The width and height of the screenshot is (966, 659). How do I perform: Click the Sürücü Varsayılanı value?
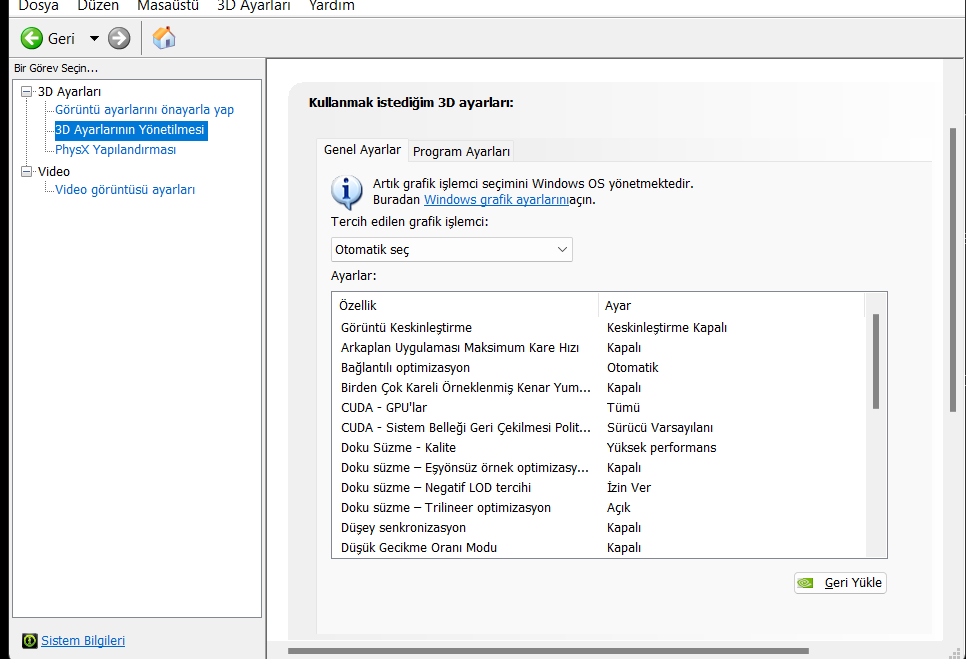pos(660,427)
